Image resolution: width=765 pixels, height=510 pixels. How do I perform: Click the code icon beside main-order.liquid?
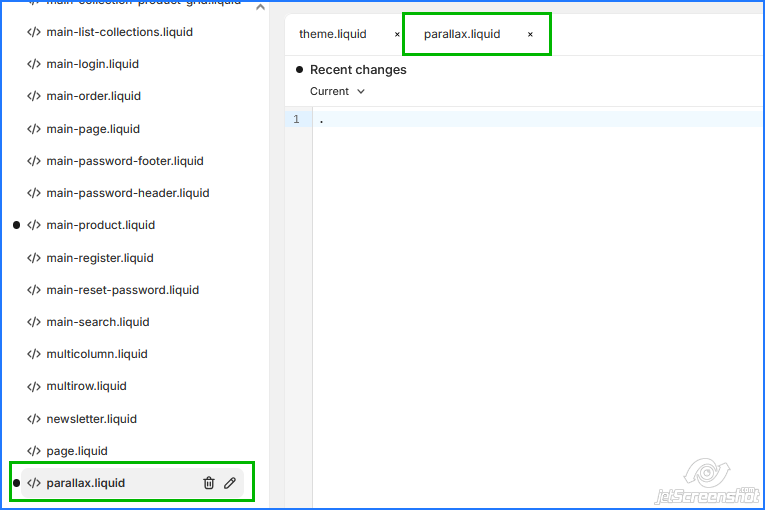coord(34,96)
